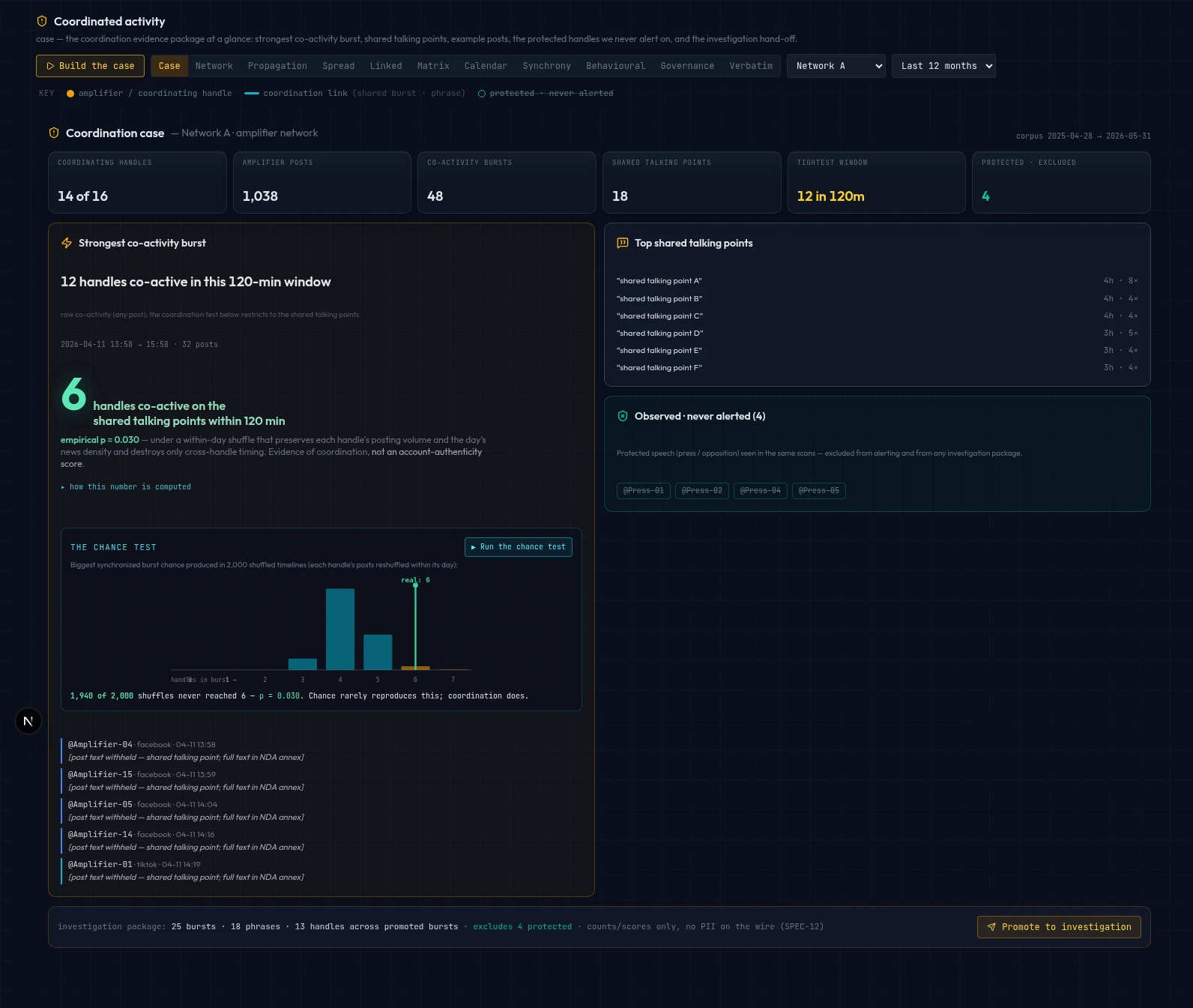The height and width of the screenshot is (1008, 1193).
Task: Click the shield icon beside Coordination case
Action: click(x=54, y=133)
